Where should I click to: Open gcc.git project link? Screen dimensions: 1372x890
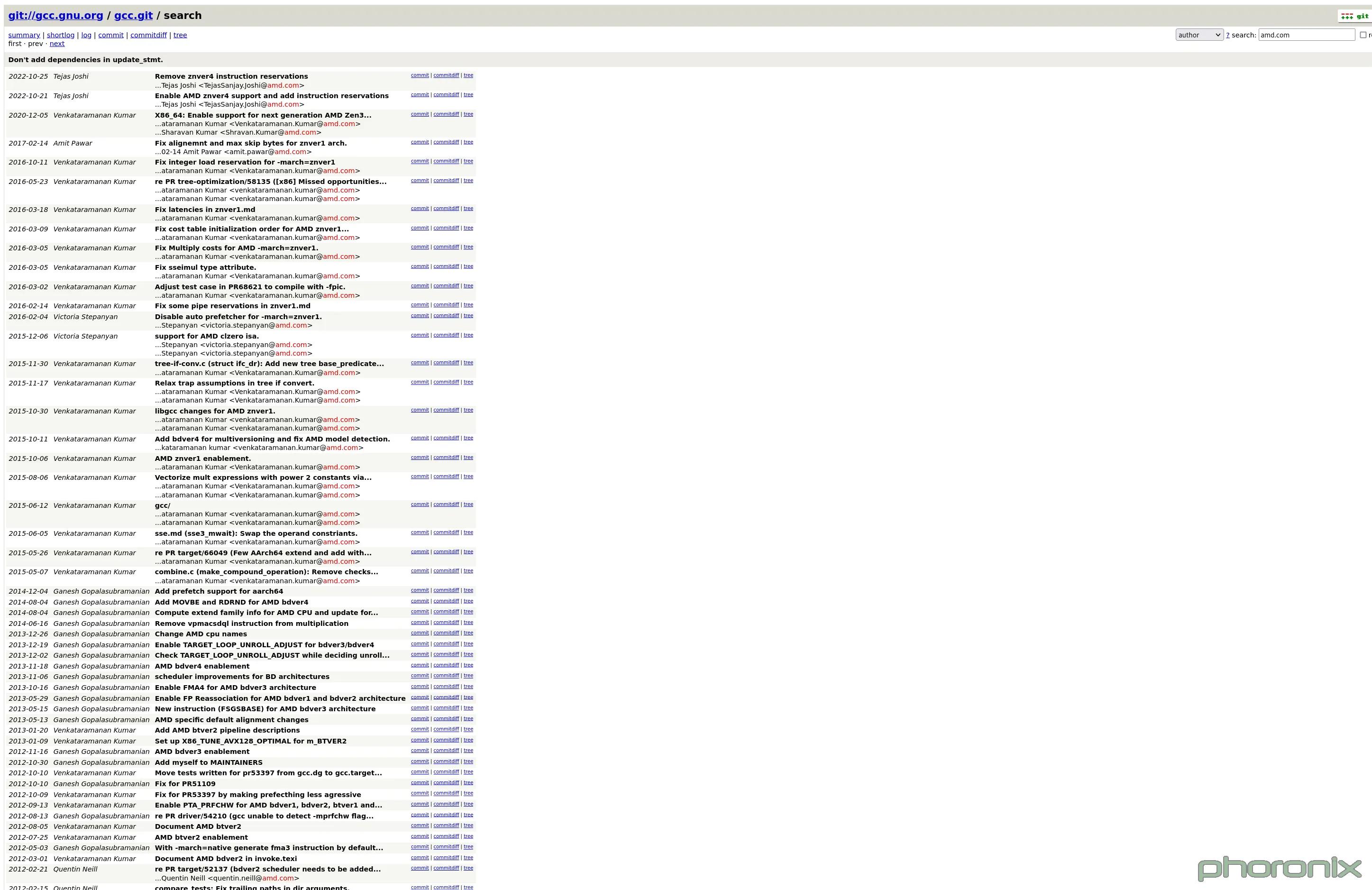[133, 16]
